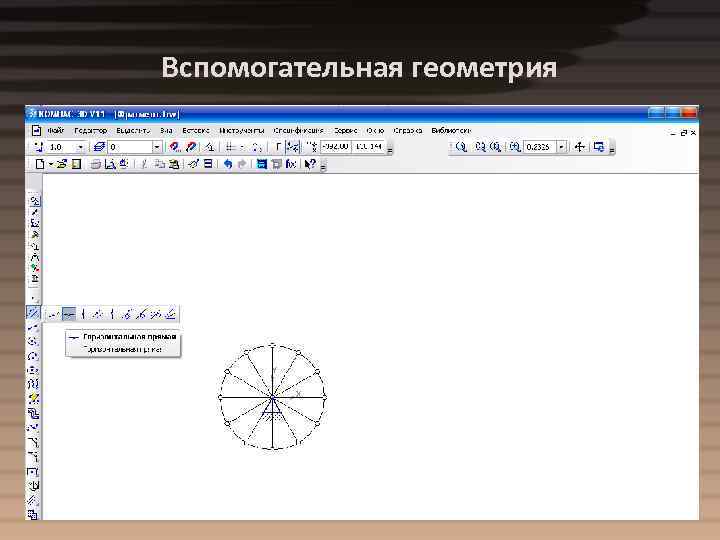Open the Инструменты menu
Screen dimensions: 720x540
pos(242,131)
